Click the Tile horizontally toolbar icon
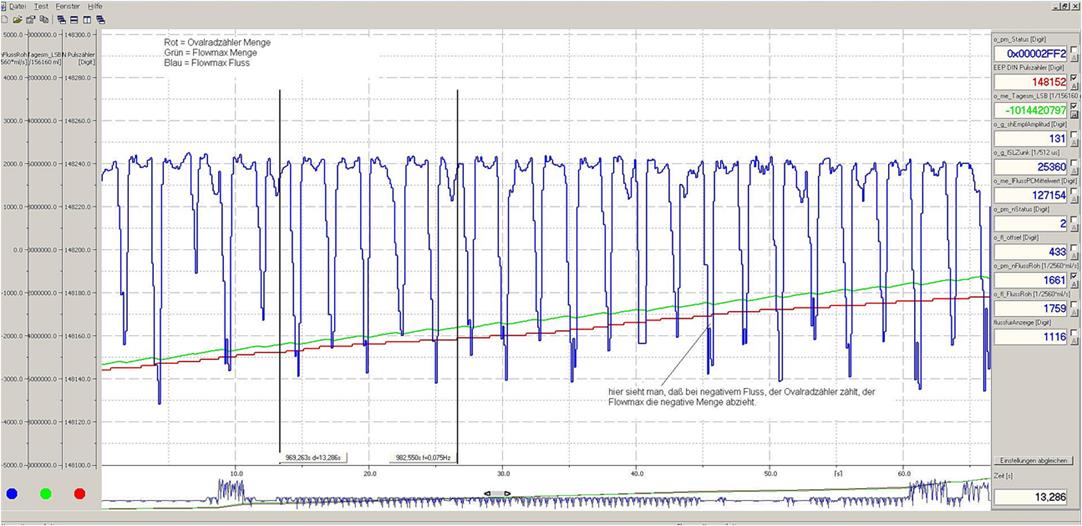The height and width of the screenshot is (526, 1082). click(x=74, y=19)
